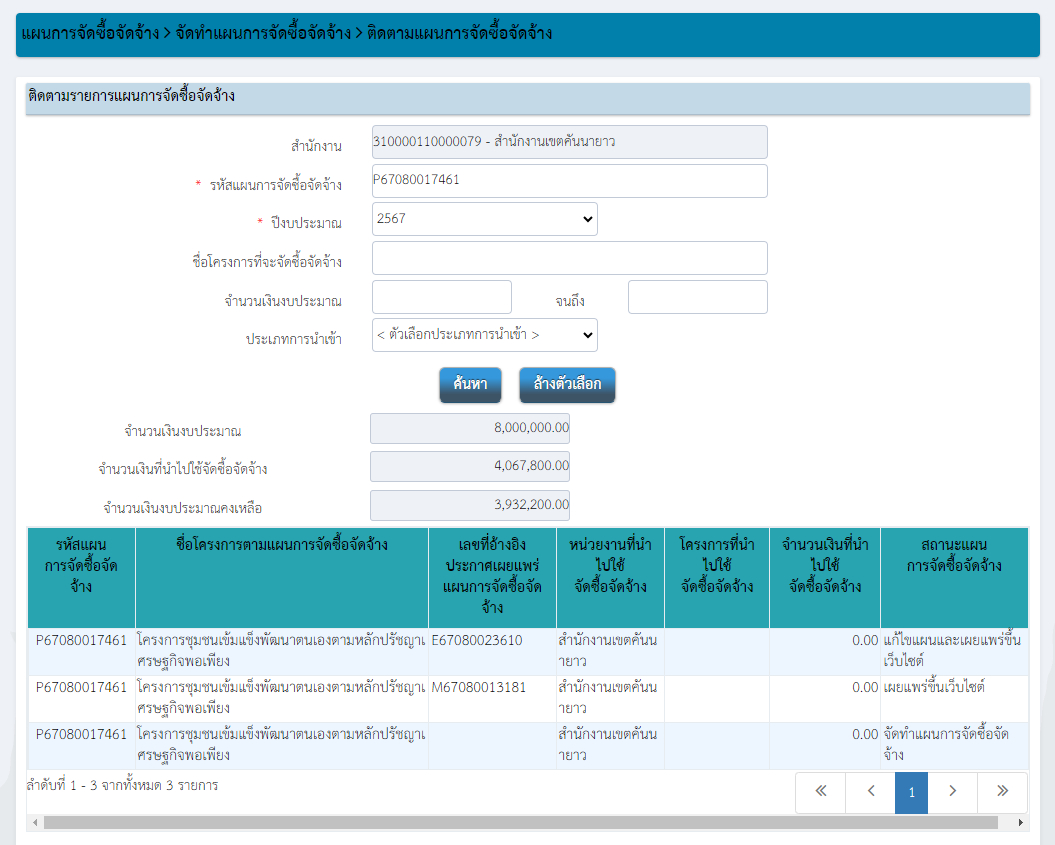Click the จนถึง ending budget amount field
1055x845 pixels.
coord(697,297)
